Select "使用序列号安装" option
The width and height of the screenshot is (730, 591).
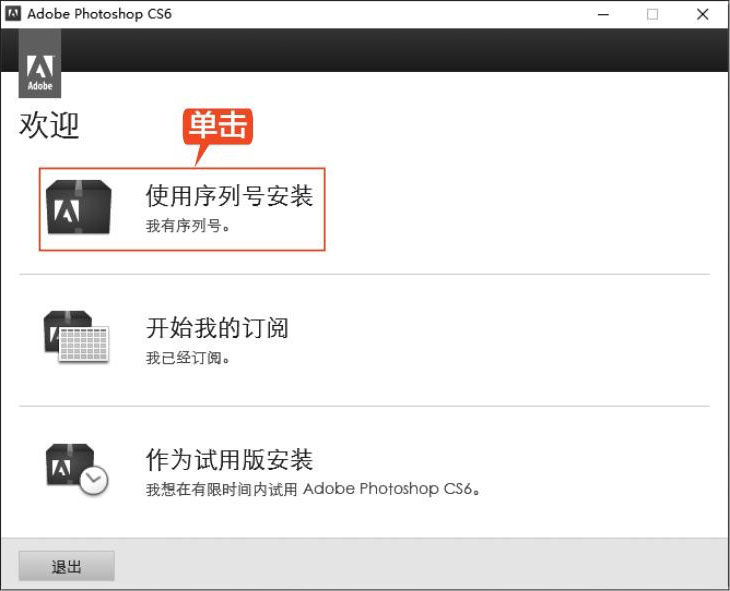click(x=229, y=196)
